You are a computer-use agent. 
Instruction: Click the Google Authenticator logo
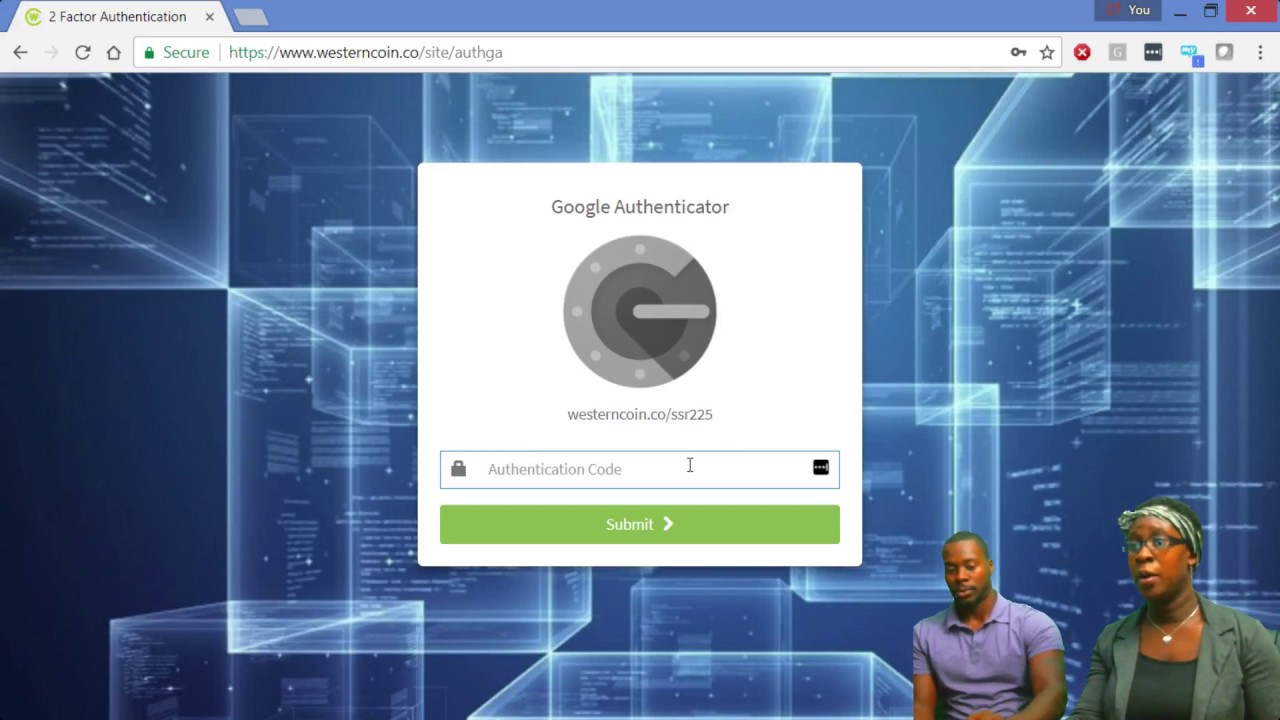point(639,311)
